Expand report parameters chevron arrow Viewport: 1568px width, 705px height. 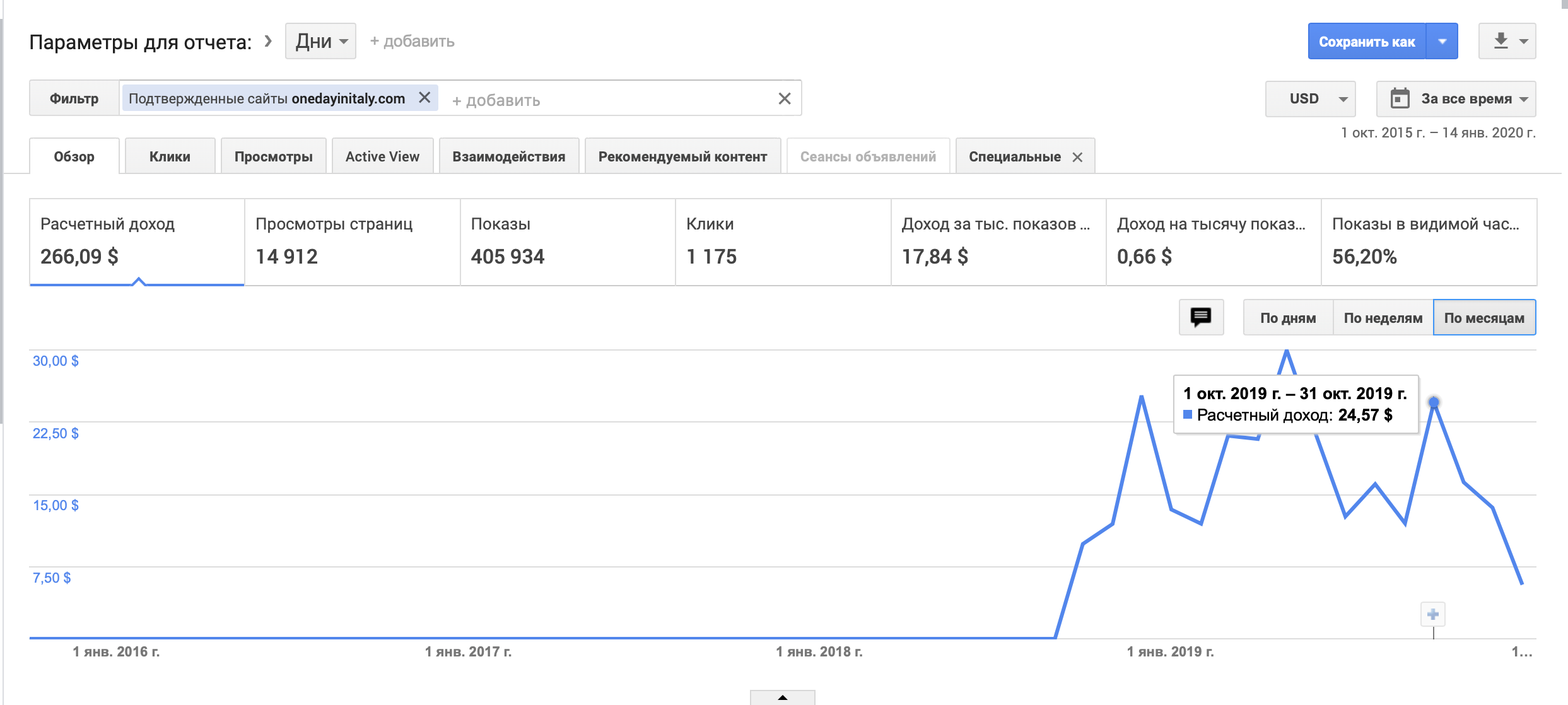[x=268, y=42]
